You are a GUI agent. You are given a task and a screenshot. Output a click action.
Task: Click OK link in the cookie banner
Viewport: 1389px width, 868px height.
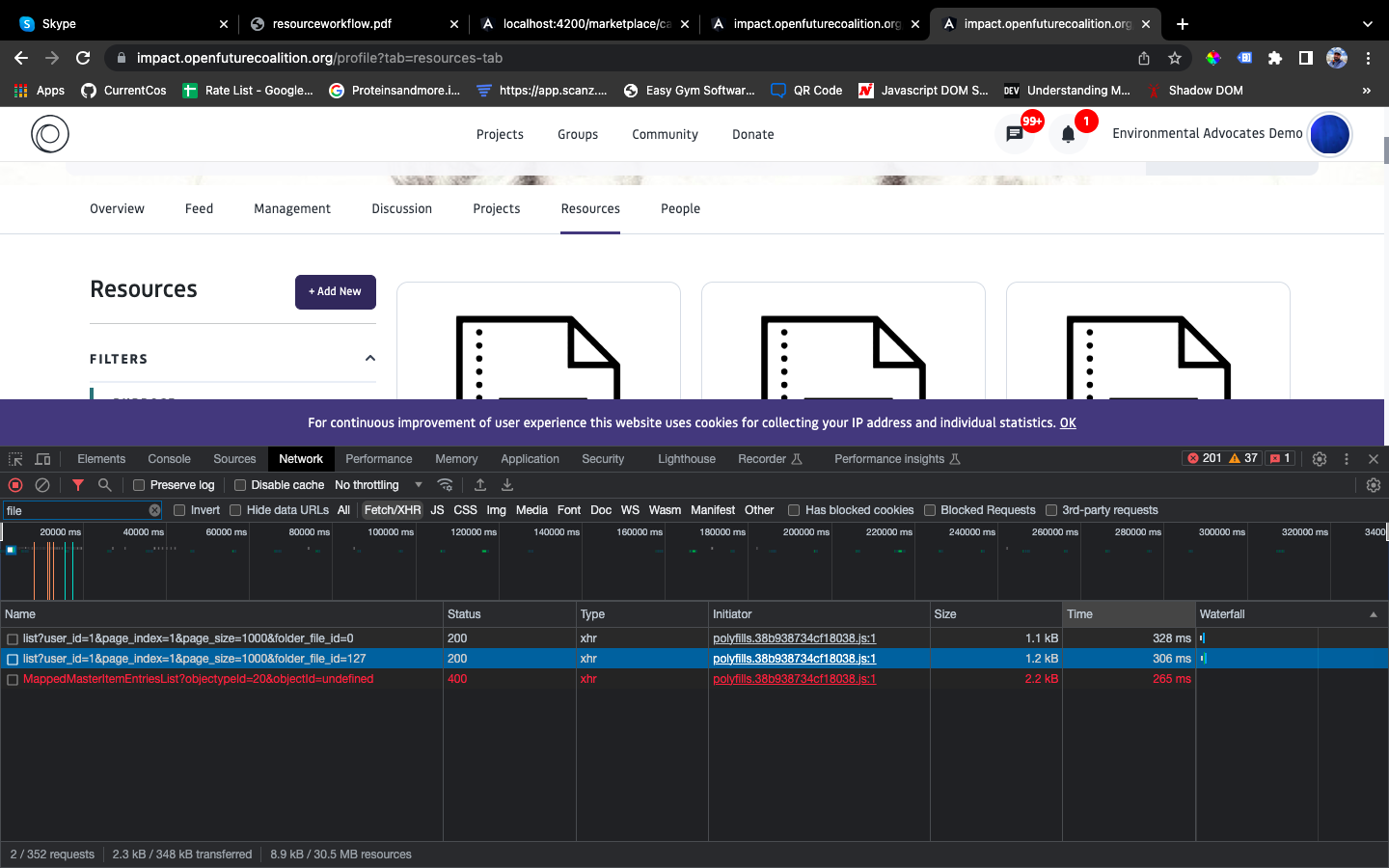pyautogui.click(x=1068, y=423)
